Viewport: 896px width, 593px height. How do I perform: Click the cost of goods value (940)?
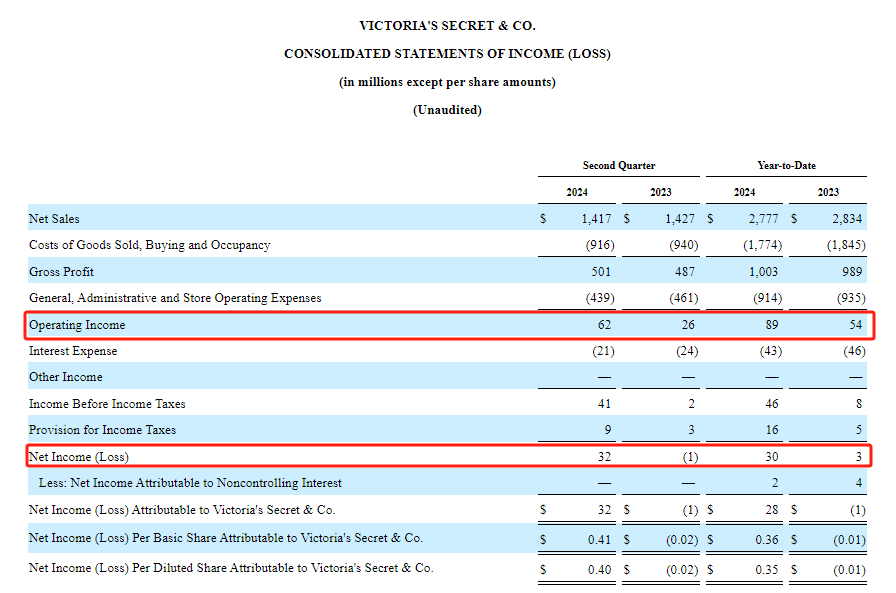click(684, 245)
